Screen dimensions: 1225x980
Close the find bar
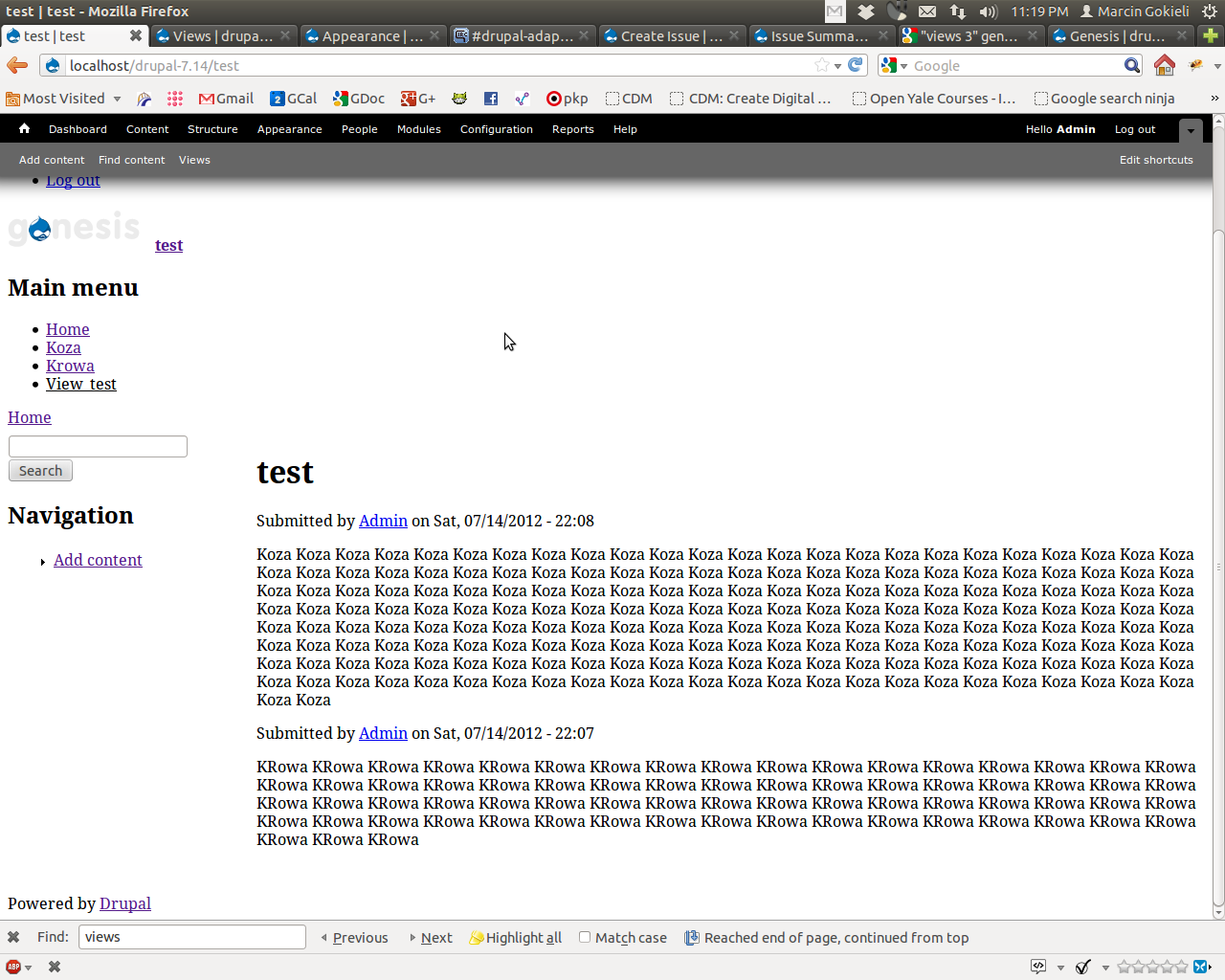[x=13, y=937]
